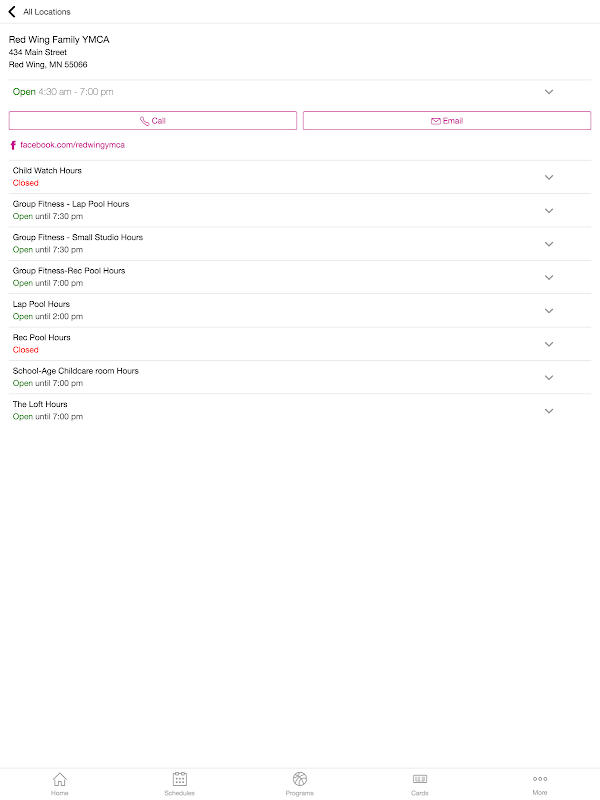This screenshot has height=800, width=600.
Task: Expand main open hours 4:30 am - 7:00 pm
Action: click(300, 92)
